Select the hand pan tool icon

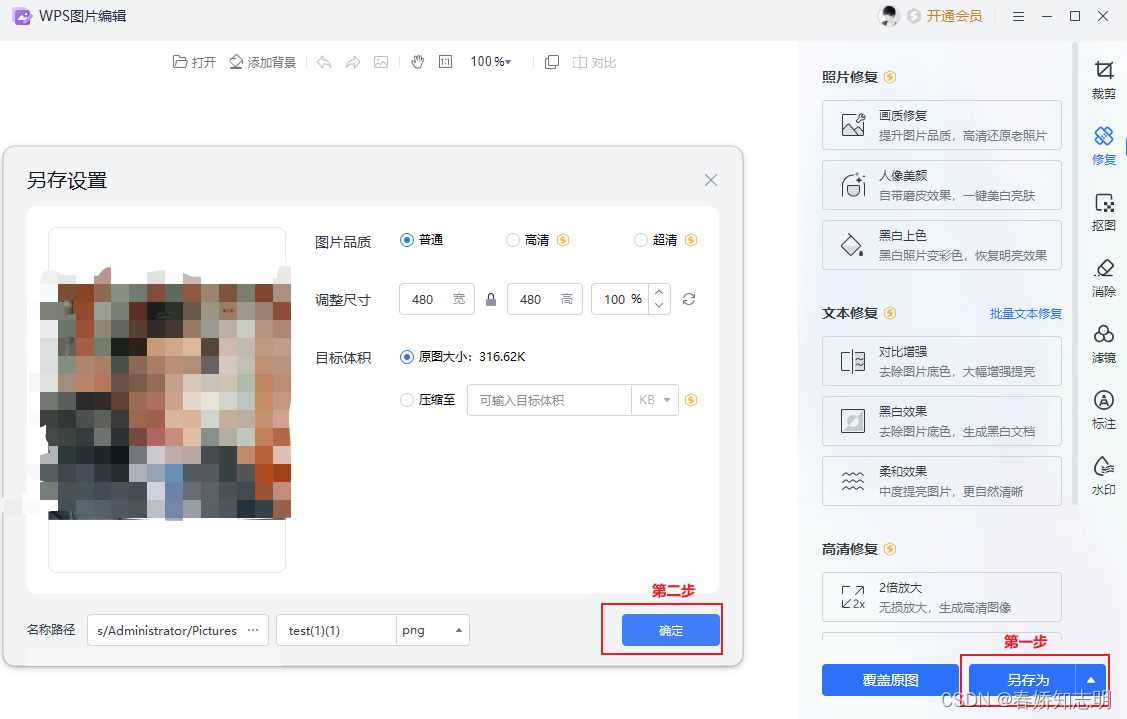(x=418, y=63)
